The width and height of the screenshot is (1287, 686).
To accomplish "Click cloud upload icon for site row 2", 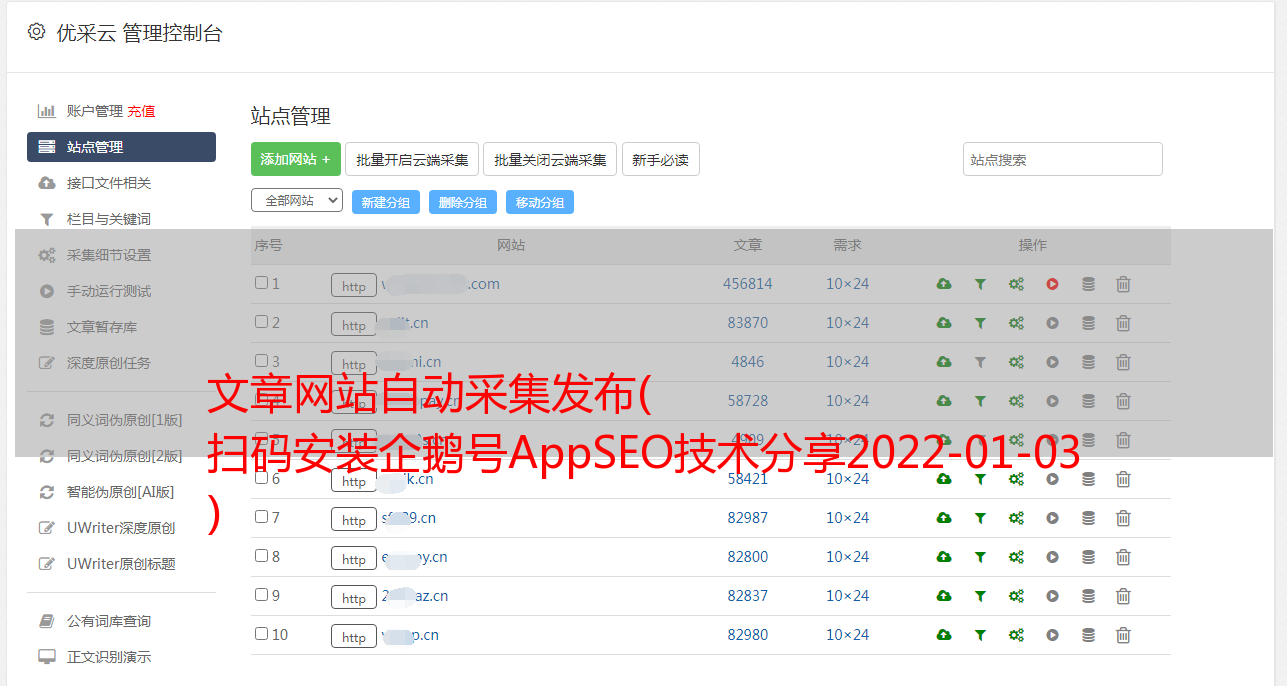I will 944,323.
